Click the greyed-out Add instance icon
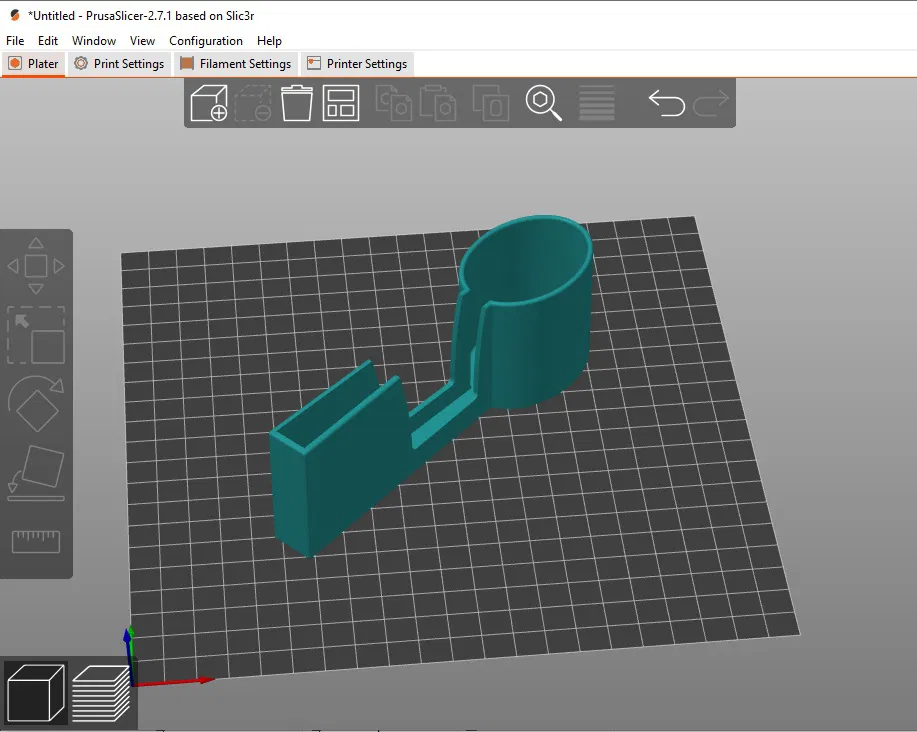 (490, 103)
